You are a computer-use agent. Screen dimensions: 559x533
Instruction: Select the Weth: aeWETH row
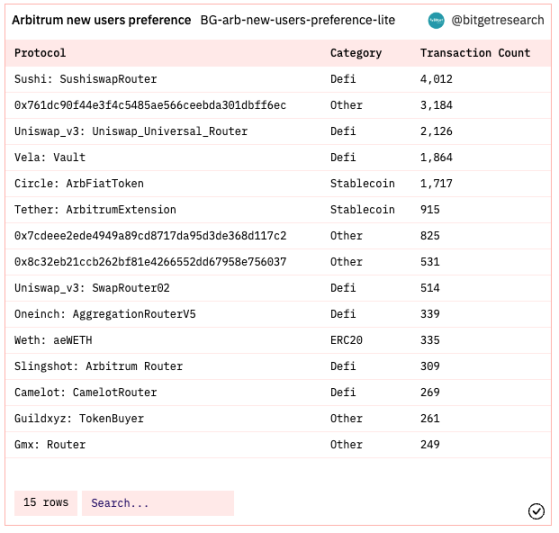click(x=278, y=340)
